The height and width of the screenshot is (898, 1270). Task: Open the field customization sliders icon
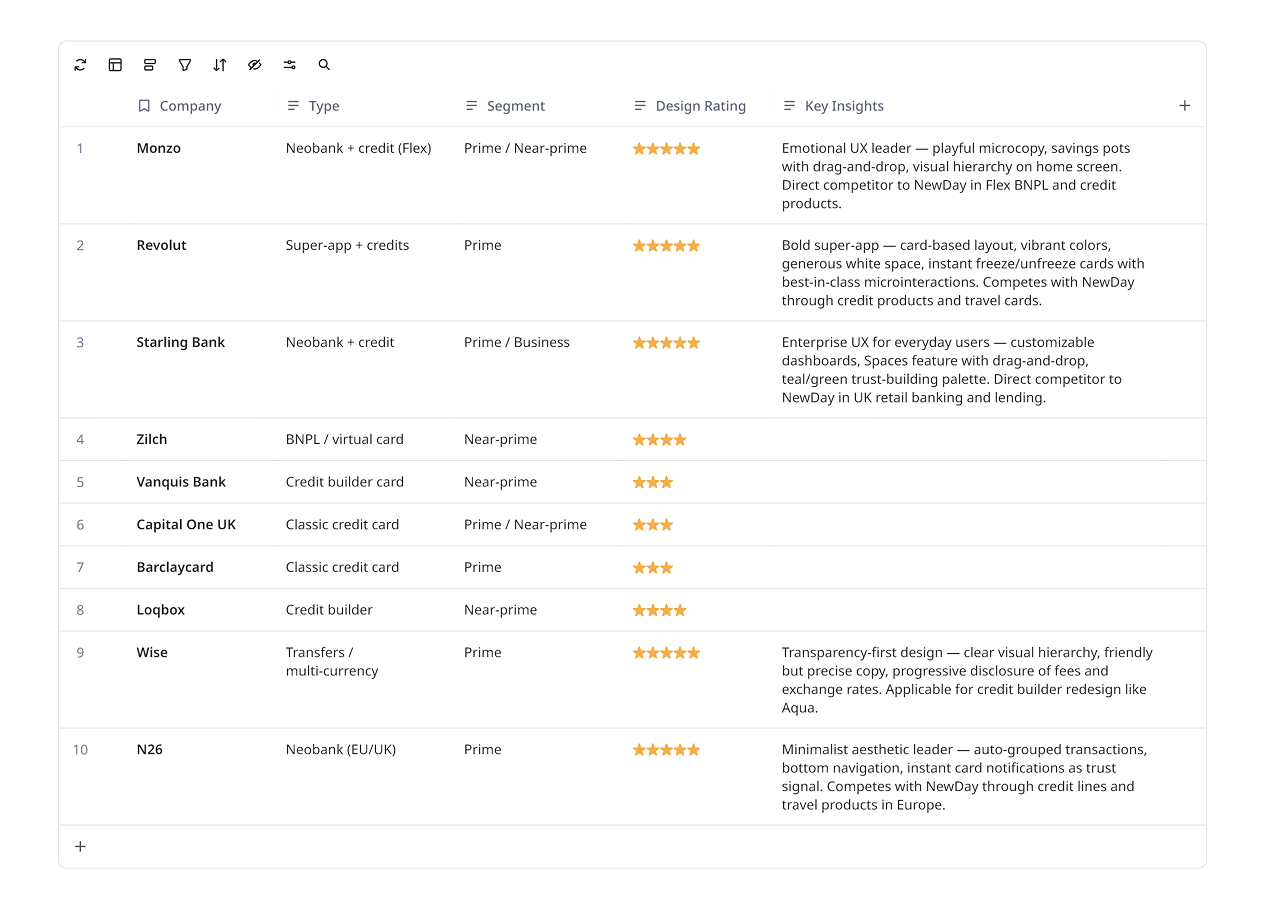[289, 64]
